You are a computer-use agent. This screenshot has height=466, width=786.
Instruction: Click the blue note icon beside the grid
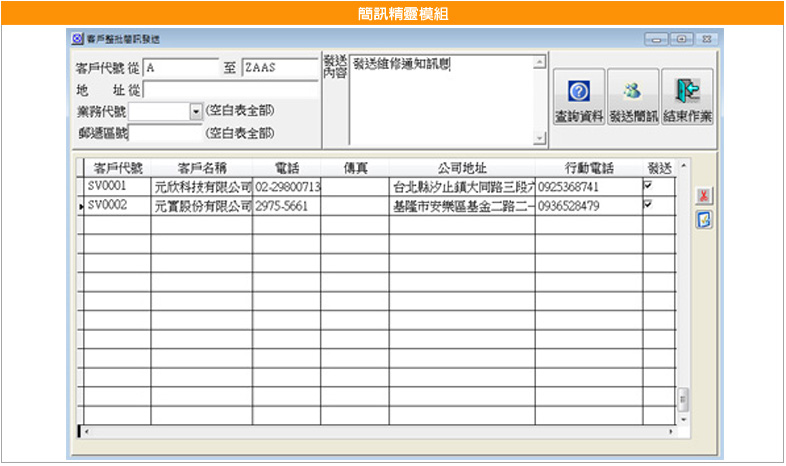(703, 219)
